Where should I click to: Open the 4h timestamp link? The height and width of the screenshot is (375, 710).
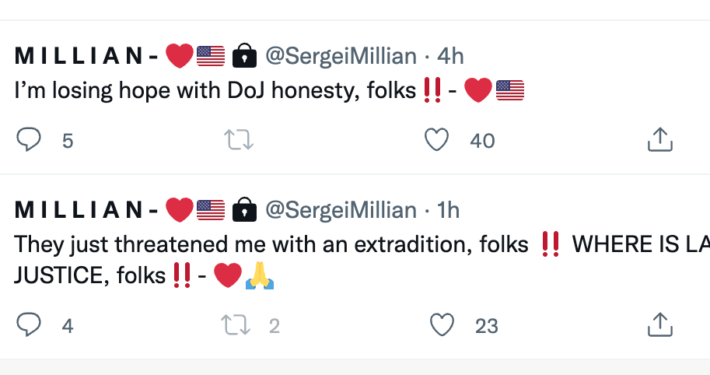pos(450,57)
